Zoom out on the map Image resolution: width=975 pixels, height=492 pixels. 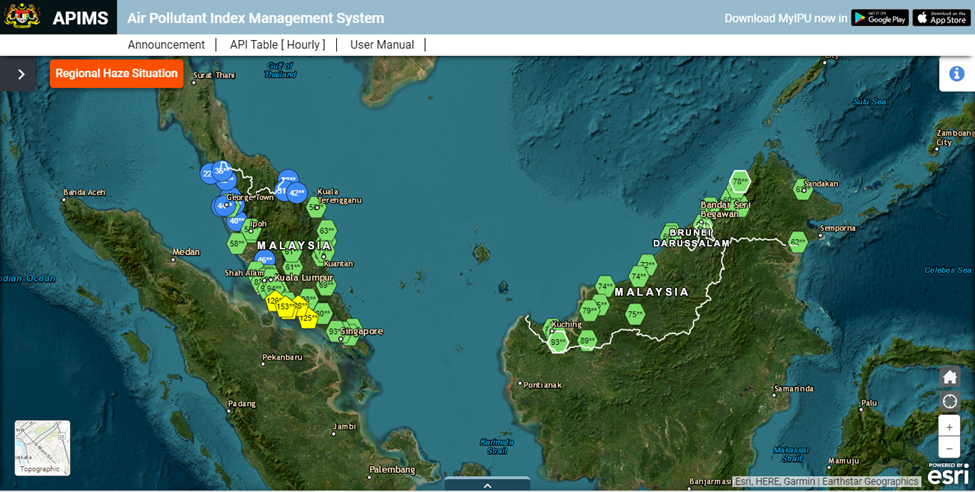tap(949, 447)
